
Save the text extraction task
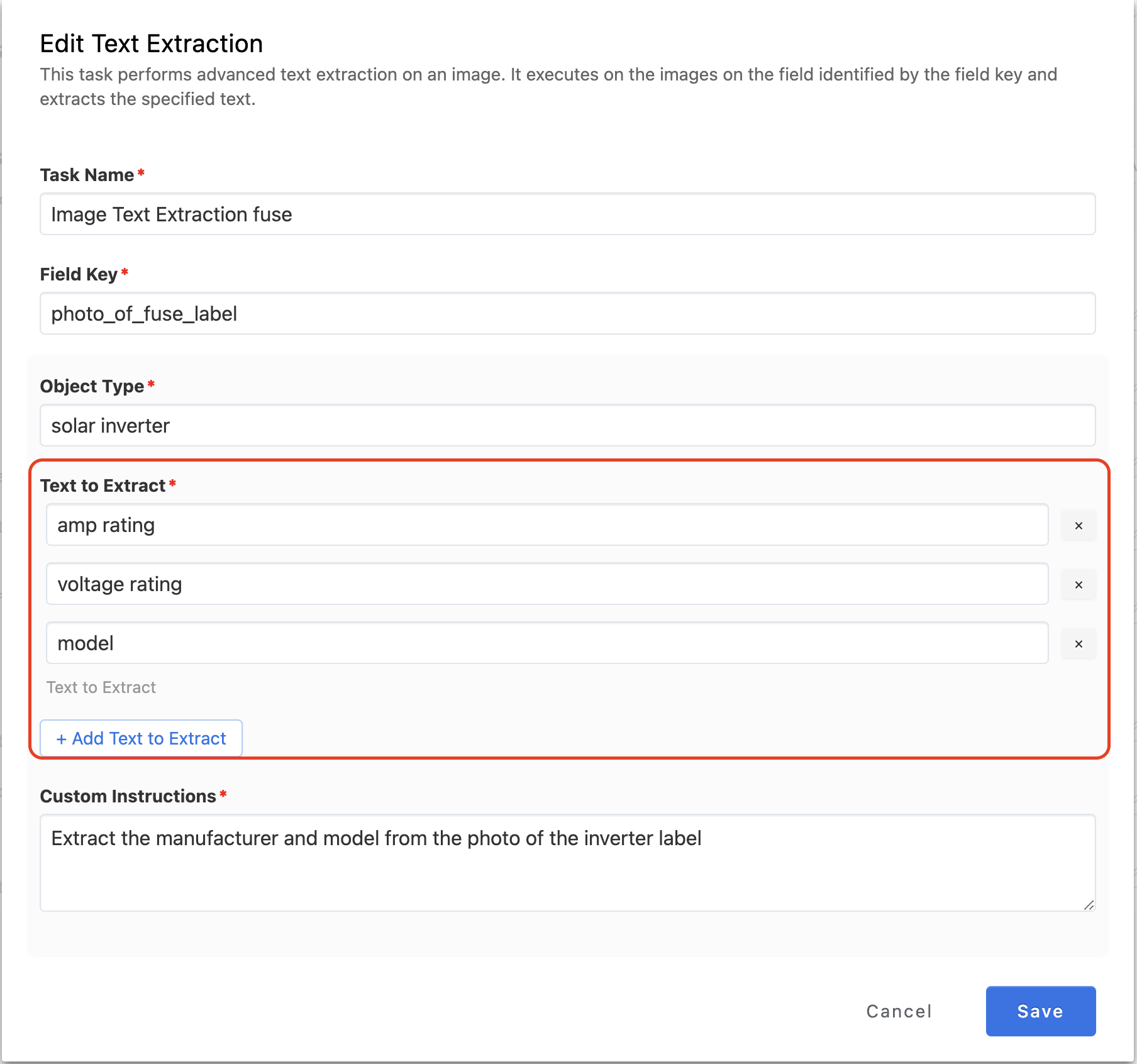pyautogui.click(x=1040, y=1011)
